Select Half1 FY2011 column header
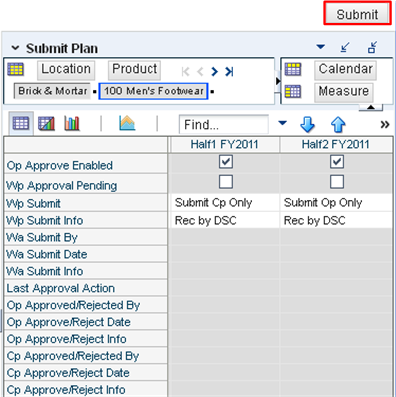Image resolution: width=396 pixels, height=397 pixels. (225, 144)
